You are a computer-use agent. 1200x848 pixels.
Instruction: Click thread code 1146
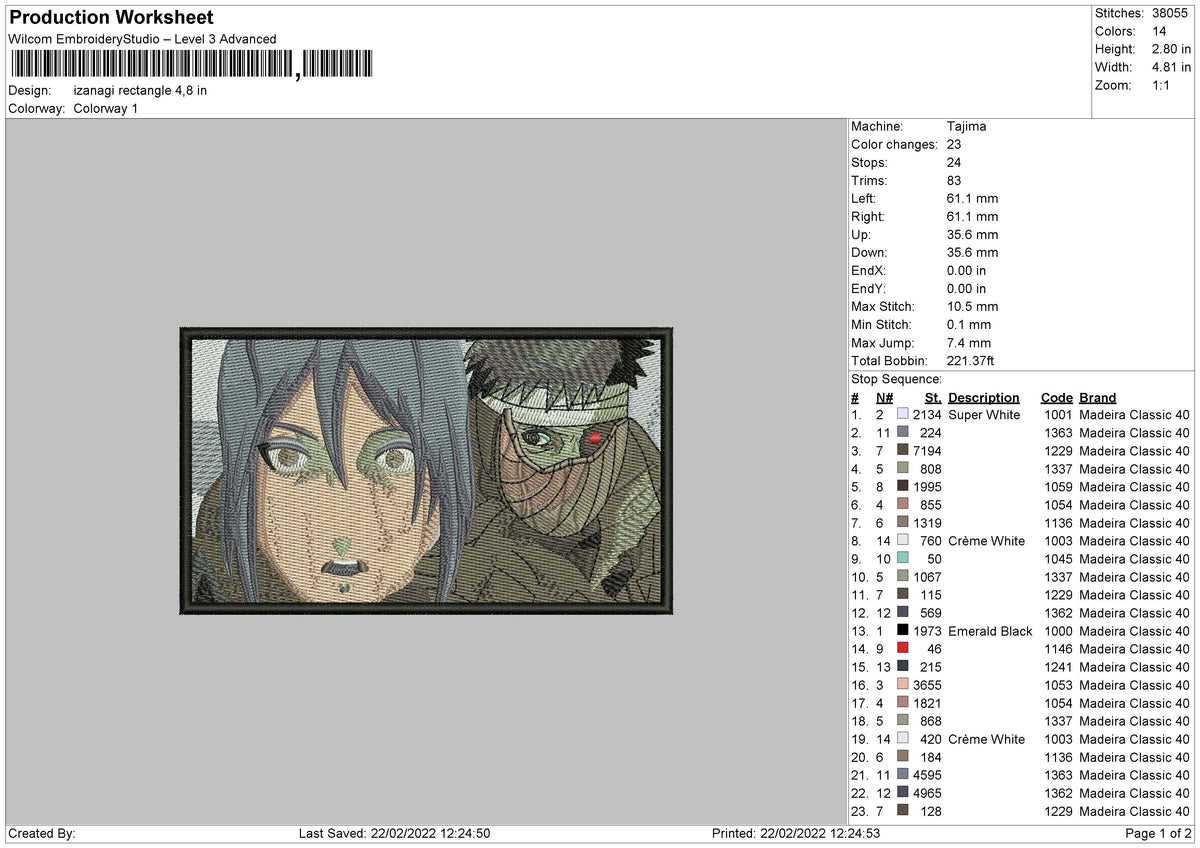tap(1058, 649)
